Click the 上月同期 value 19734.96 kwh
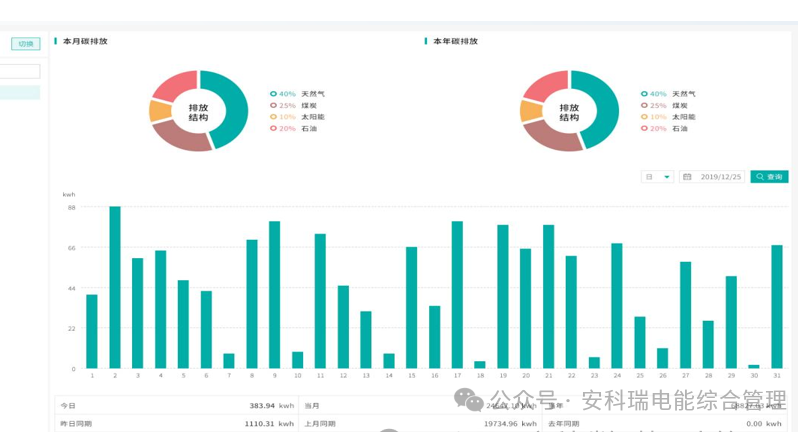 click(x=510, y=423)
